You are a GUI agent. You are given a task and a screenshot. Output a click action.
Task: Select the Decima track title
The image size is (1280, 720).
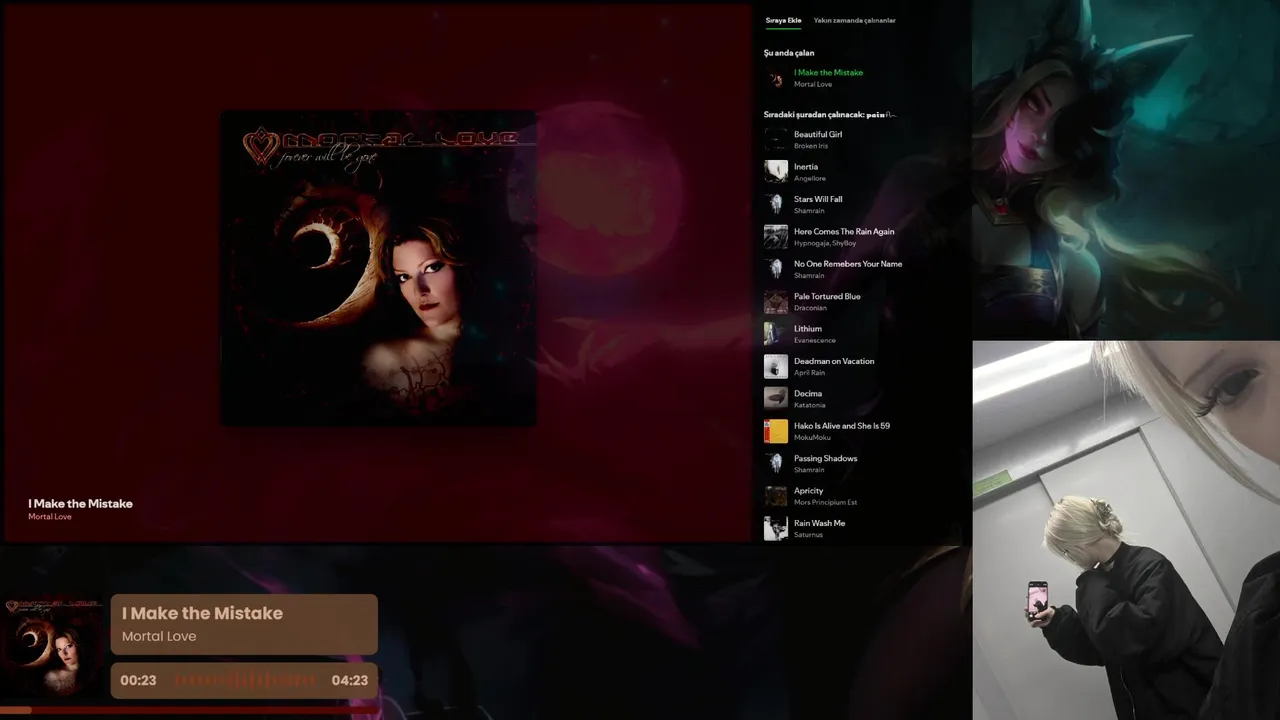tap(808, 394)
